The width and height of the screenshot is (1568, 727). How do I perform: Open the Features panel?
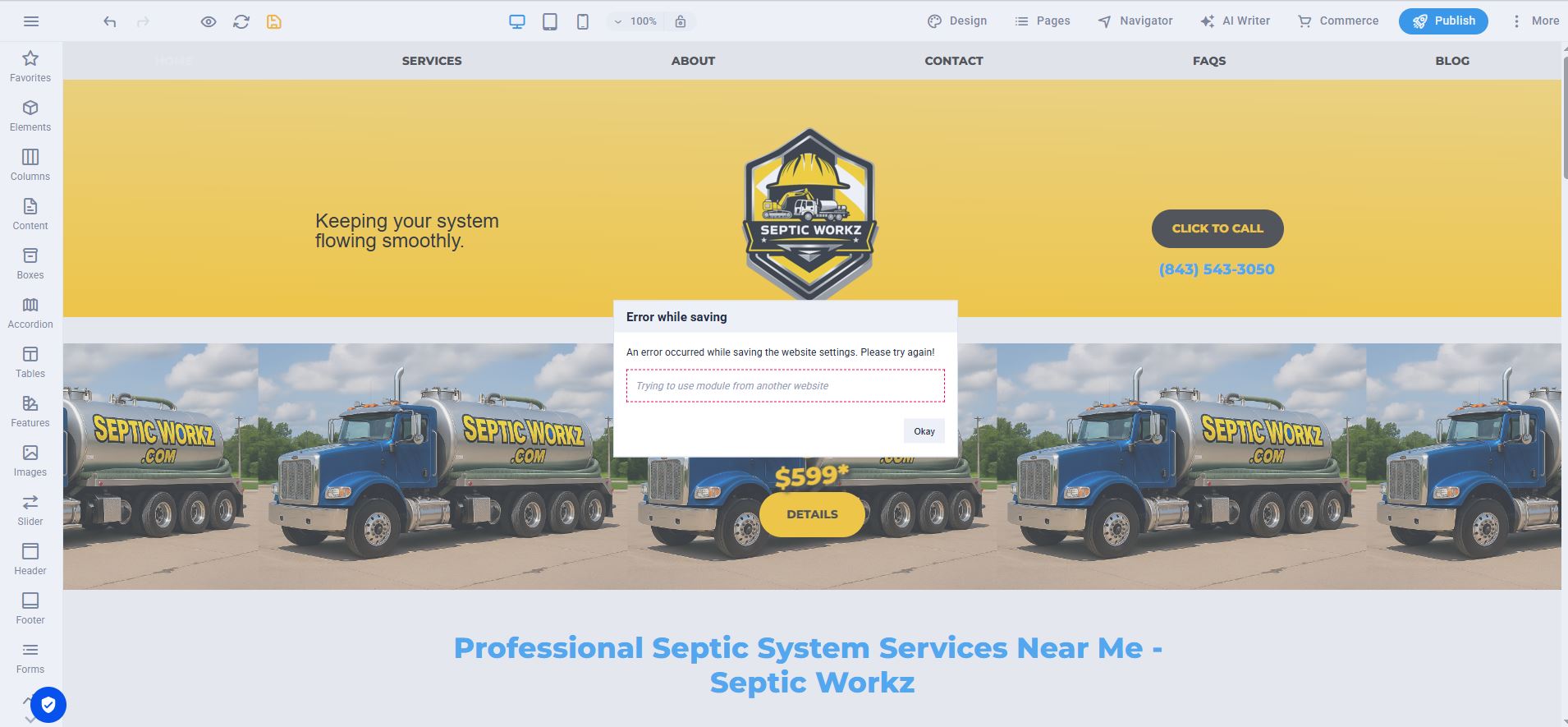click(x=30, y=412)
